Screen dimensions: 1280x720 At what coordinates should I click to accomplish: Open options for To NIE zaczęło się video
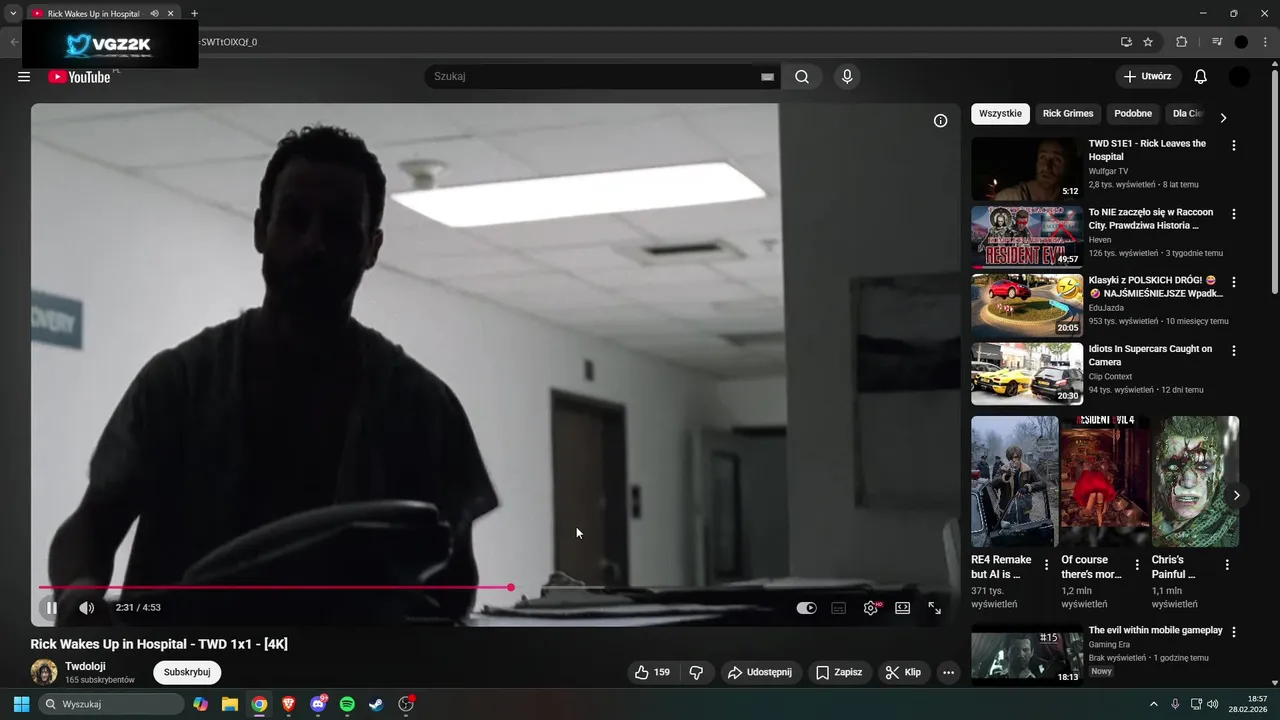pyautogui.click(x=1234, y=214)
